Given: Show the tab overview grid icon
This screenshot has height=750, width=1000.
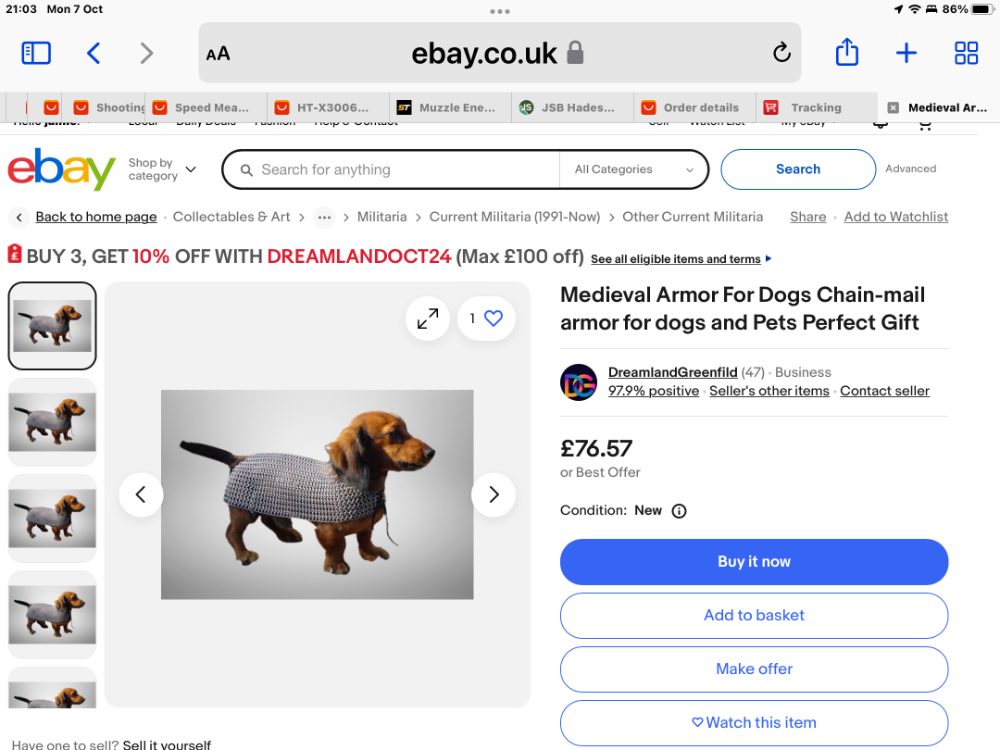Looking at the screenshot, I should coord(966,53).
